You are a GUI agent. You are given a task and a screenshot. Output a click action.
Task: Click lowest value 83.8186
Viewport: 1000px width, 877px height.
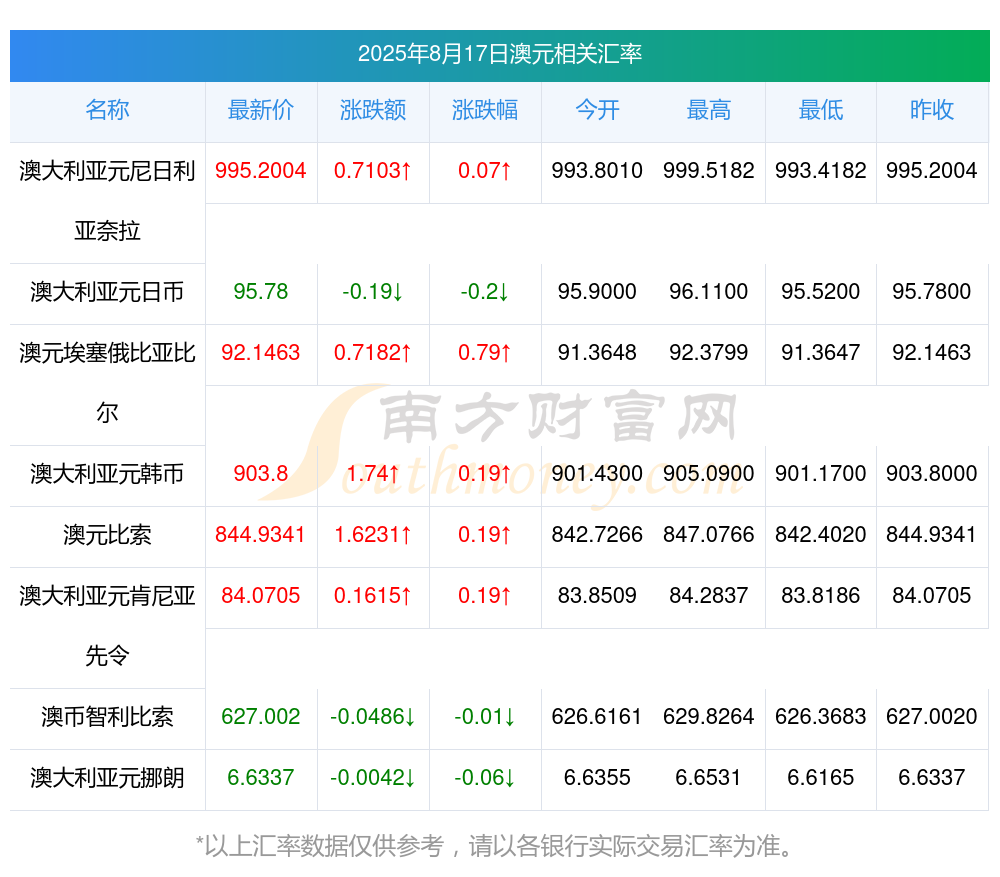(x=821, y=596)
